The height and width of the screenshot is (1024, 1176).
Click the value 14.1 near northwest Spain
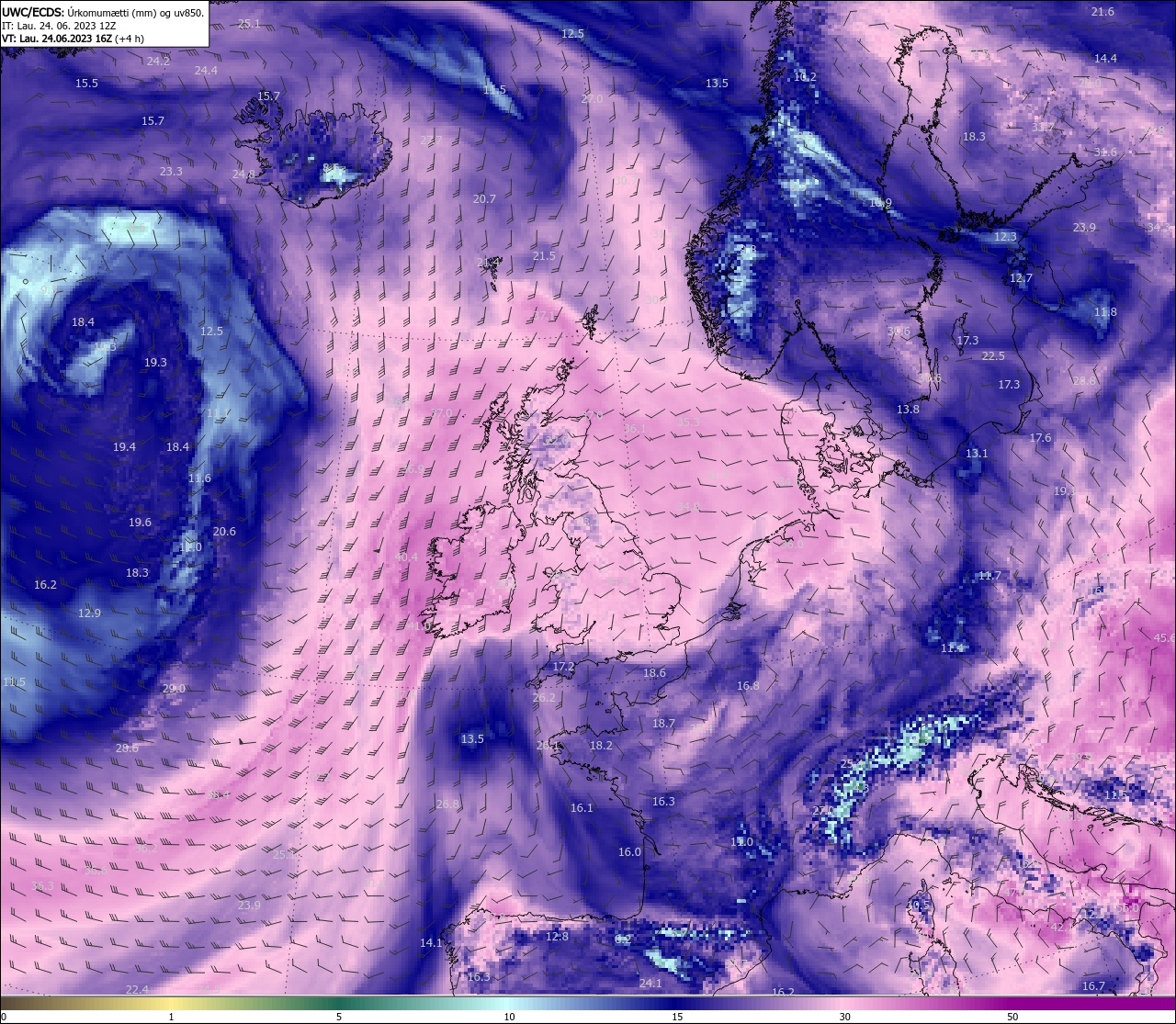pyautogui.click(x=431, y=942)
